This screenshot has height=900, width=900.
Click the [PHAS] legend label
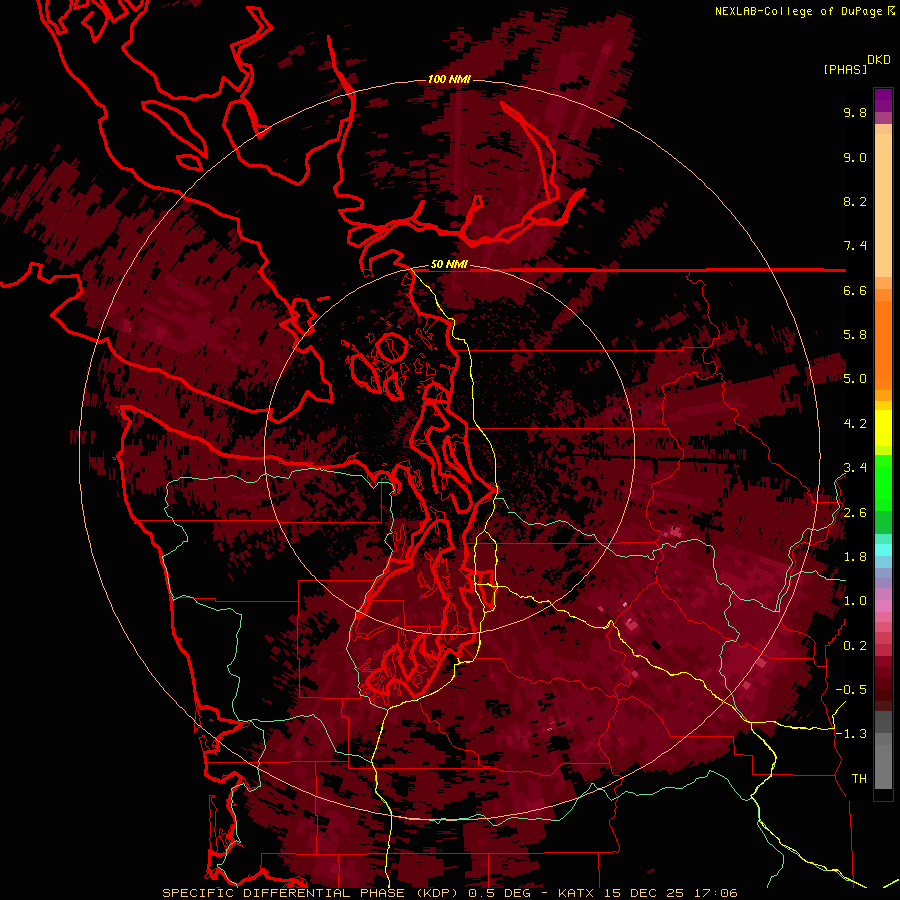tap(845, 69)
